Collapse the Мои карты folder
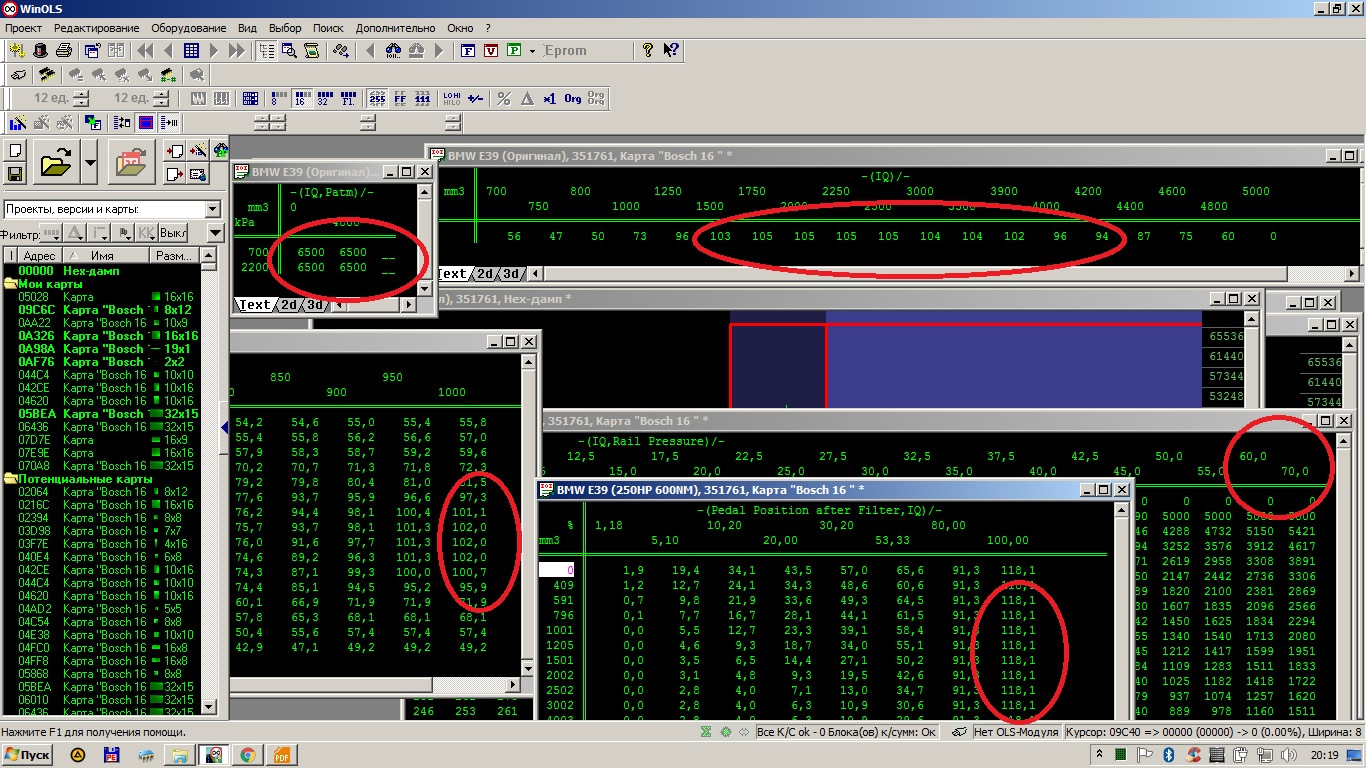This screenshot has width=1366, height=768. [x=10, y=284]
